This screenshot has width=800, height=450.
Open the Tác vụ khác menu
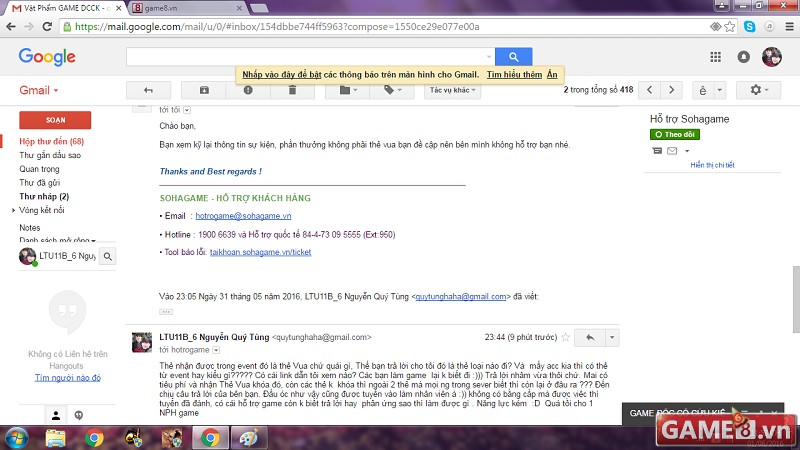click(x=453, y=90)
